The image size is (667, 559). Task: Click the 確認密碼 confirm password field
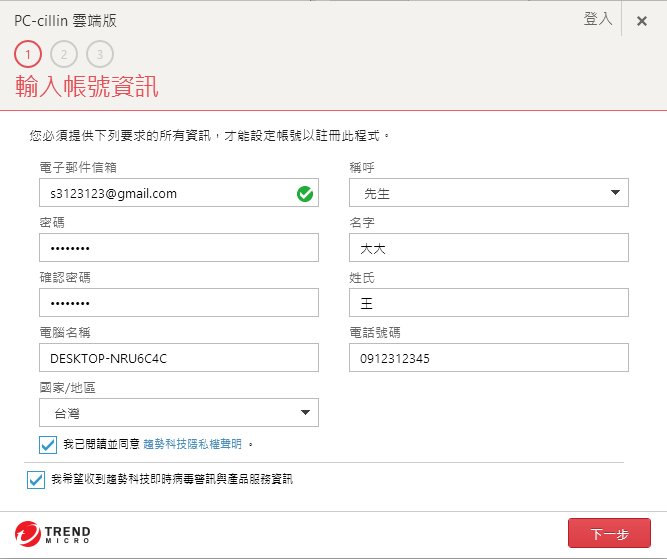[x=179, y=303]
